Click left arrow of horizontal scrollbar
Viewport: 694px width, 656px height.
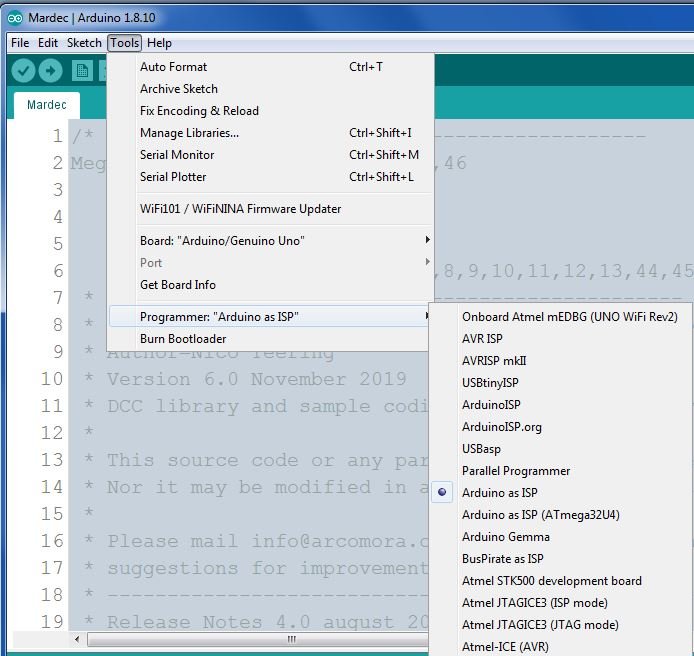78,639
